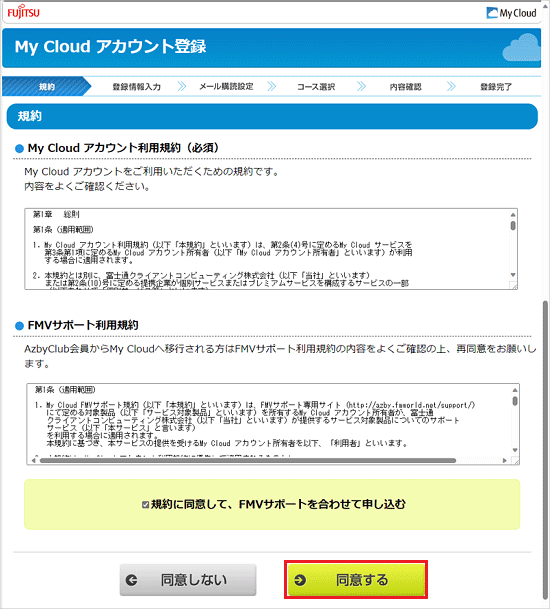The height and width of the screenshot is (609, 550).
Task: Click the cloud icon in the banner
Action: pyautogui.click(x=522, y=47)
